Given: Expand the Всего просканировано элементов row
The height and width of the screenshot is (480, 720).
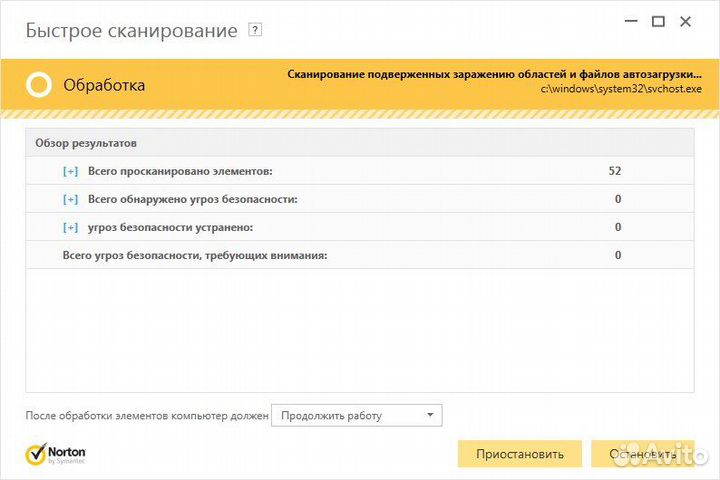Looking at the screenshot, I should click(x=70, y=171).
